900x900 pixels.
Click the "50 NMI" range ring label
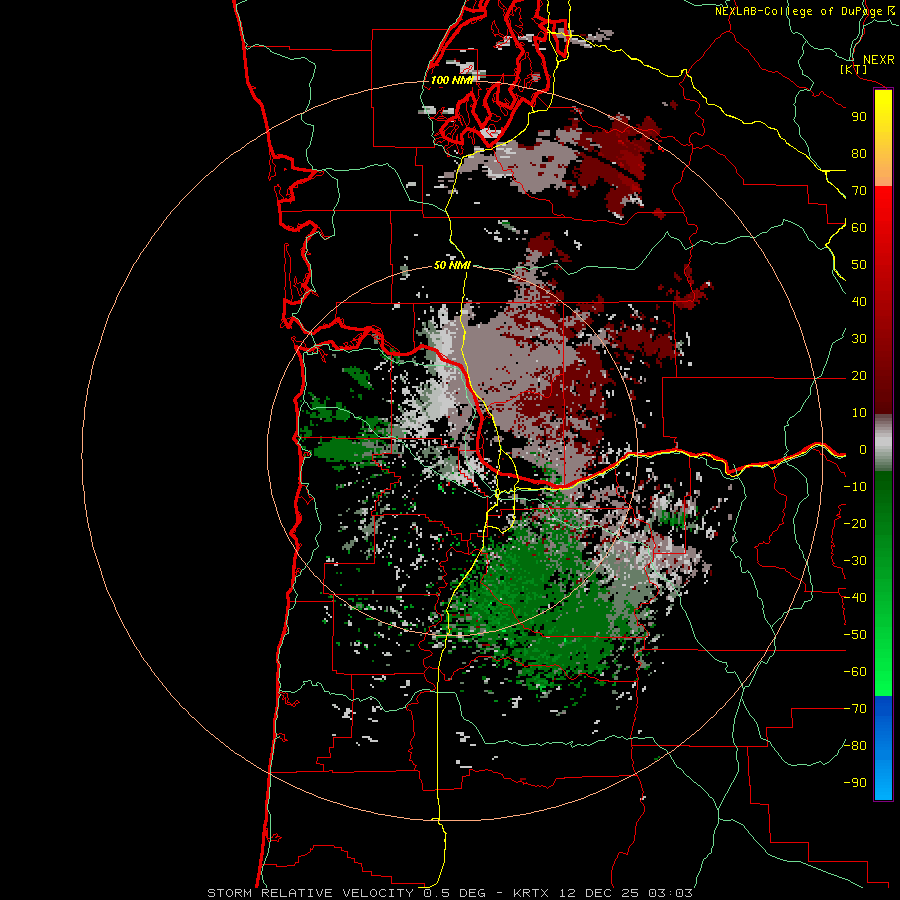click(452, 265)
